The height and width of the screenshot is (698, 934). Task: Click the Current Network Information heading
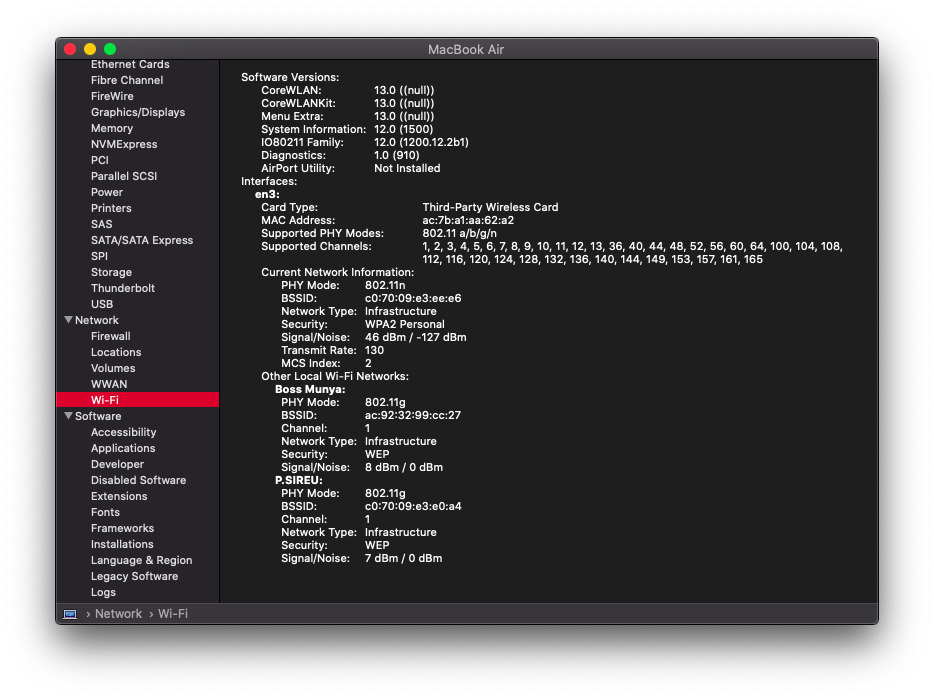coord(337,273)
